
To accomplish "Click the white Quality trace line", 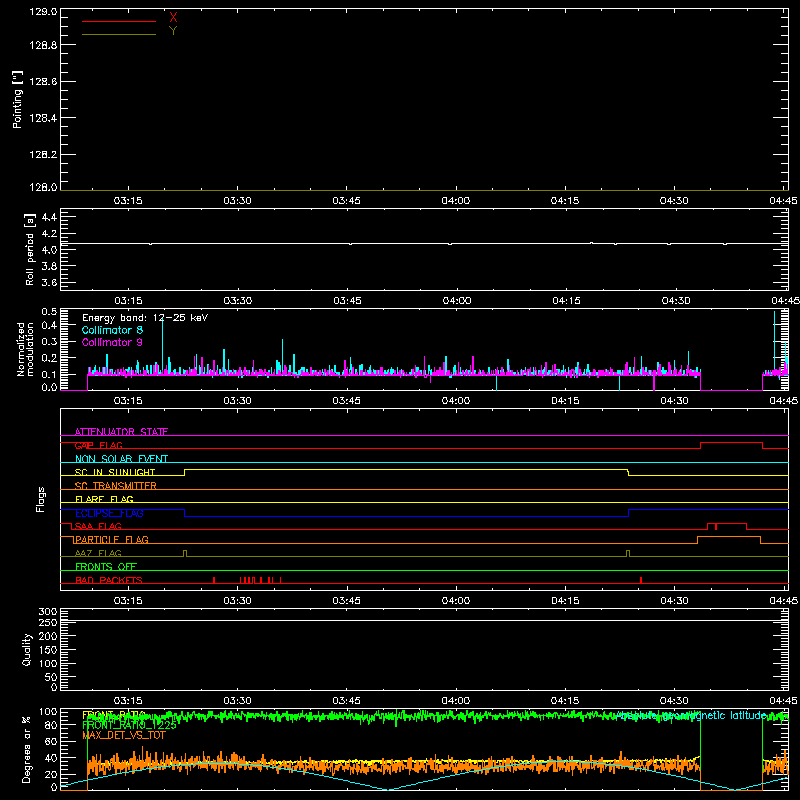I will [x=424, y=621].
